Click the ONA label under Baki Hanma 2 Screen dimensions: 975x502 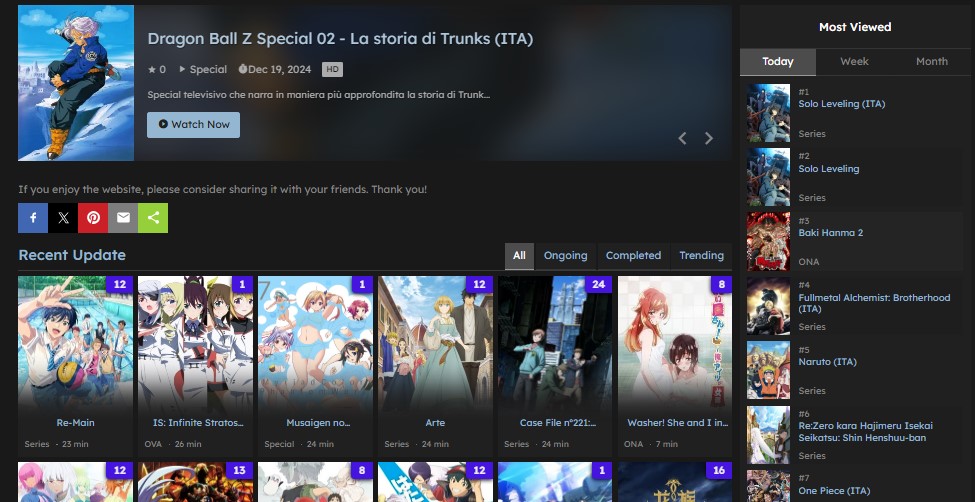pyautogui.click(x=809, y=262)
